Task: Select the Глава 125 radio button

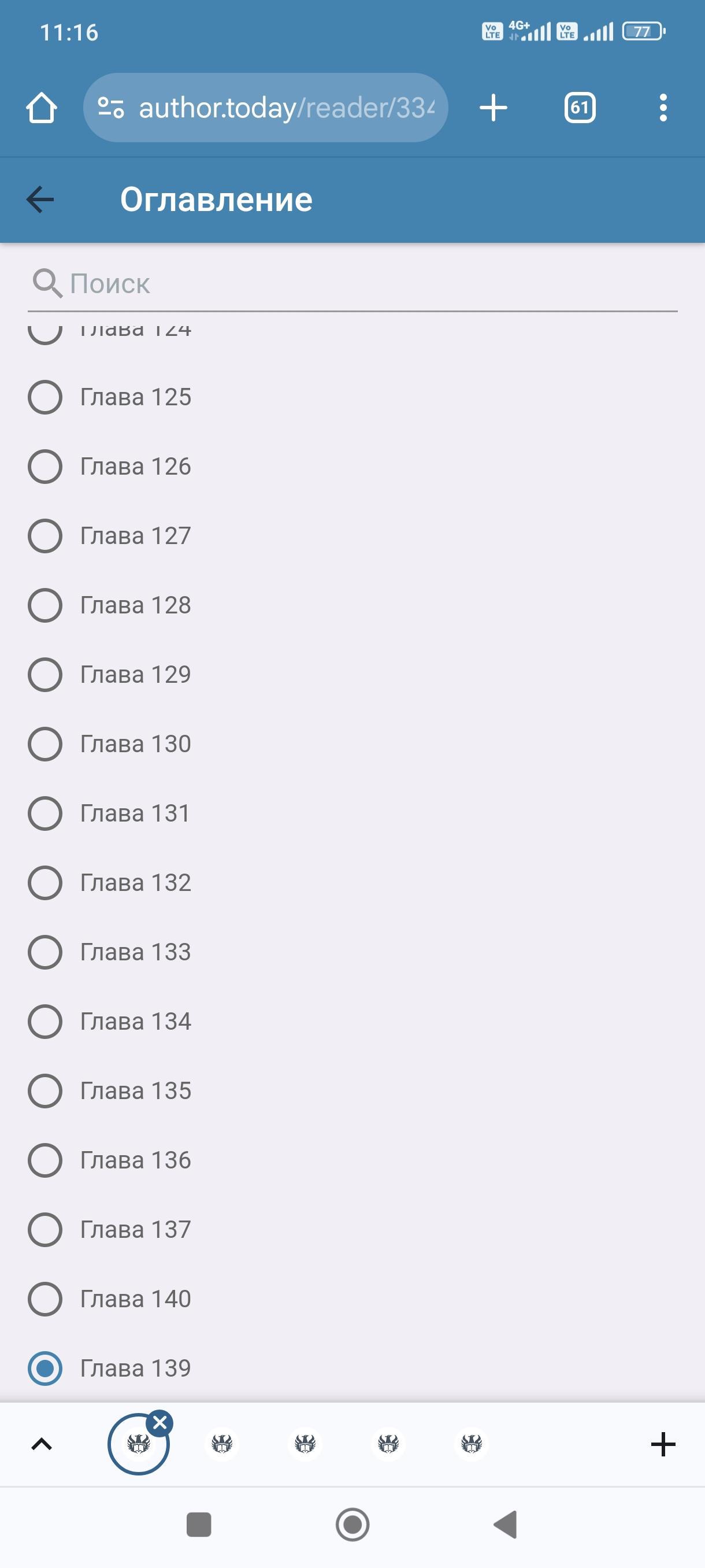Action: [x=45, y=397]
